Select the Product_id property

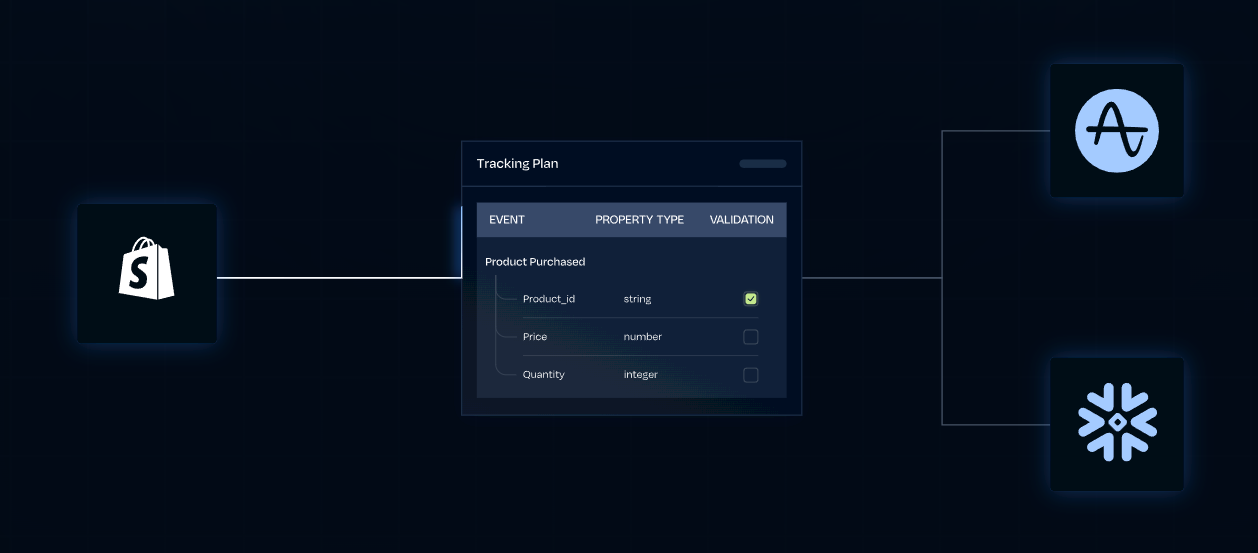click(549, 299)
